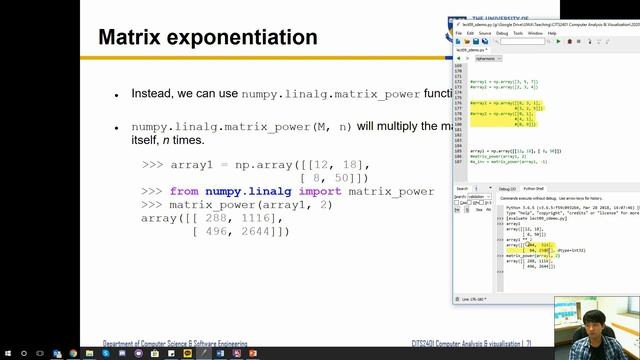The height and width of the screenshot is (360, 640).
Task: Click the Step Out debugger icon
Action: tap(608, 41)
